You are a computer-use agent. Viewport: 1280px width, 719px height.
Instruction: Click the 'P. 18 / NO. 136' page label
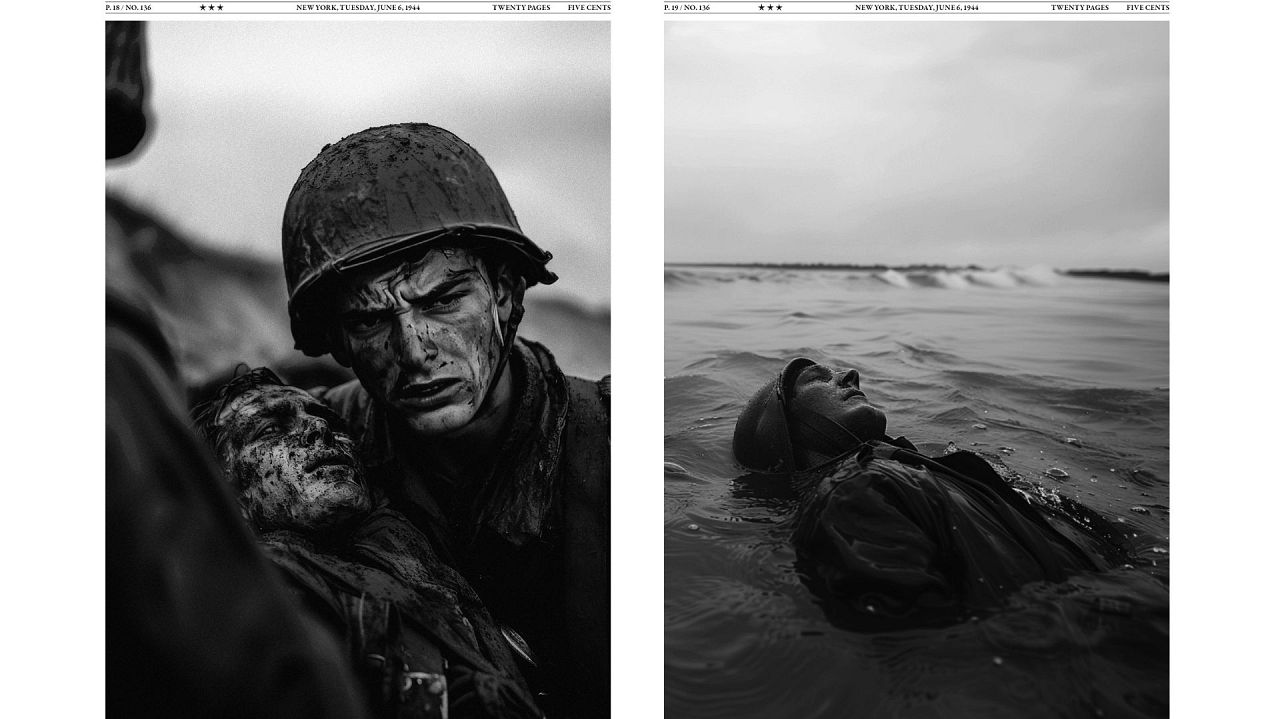click(129, 7)
